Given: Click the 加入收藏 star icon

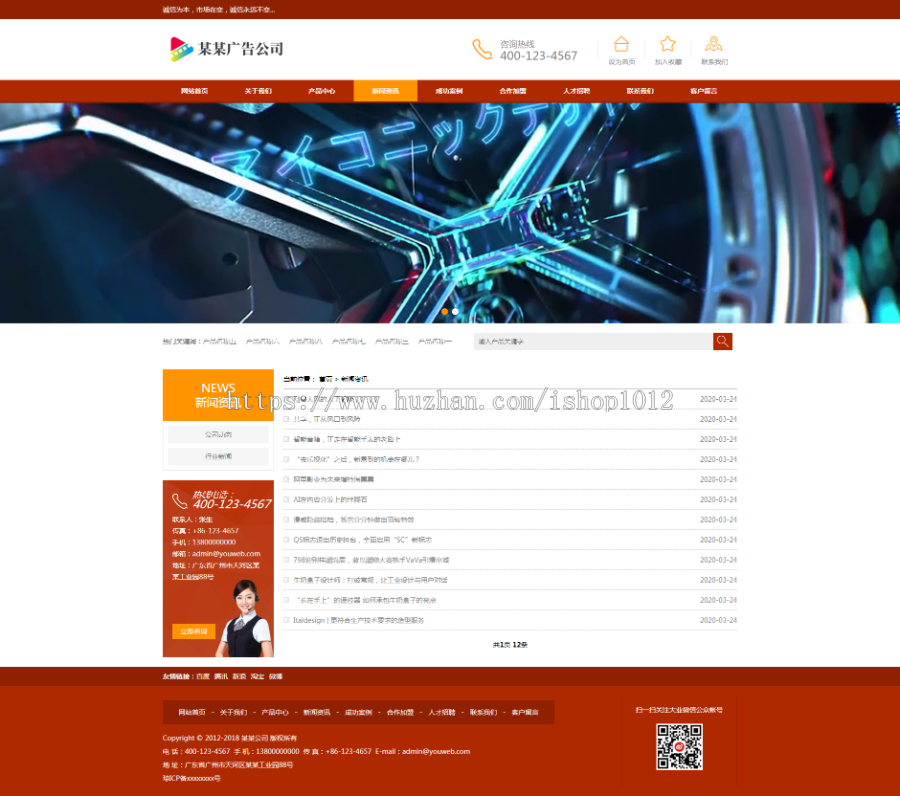Looking at the screenshot, I should click(x=667, y=44).
